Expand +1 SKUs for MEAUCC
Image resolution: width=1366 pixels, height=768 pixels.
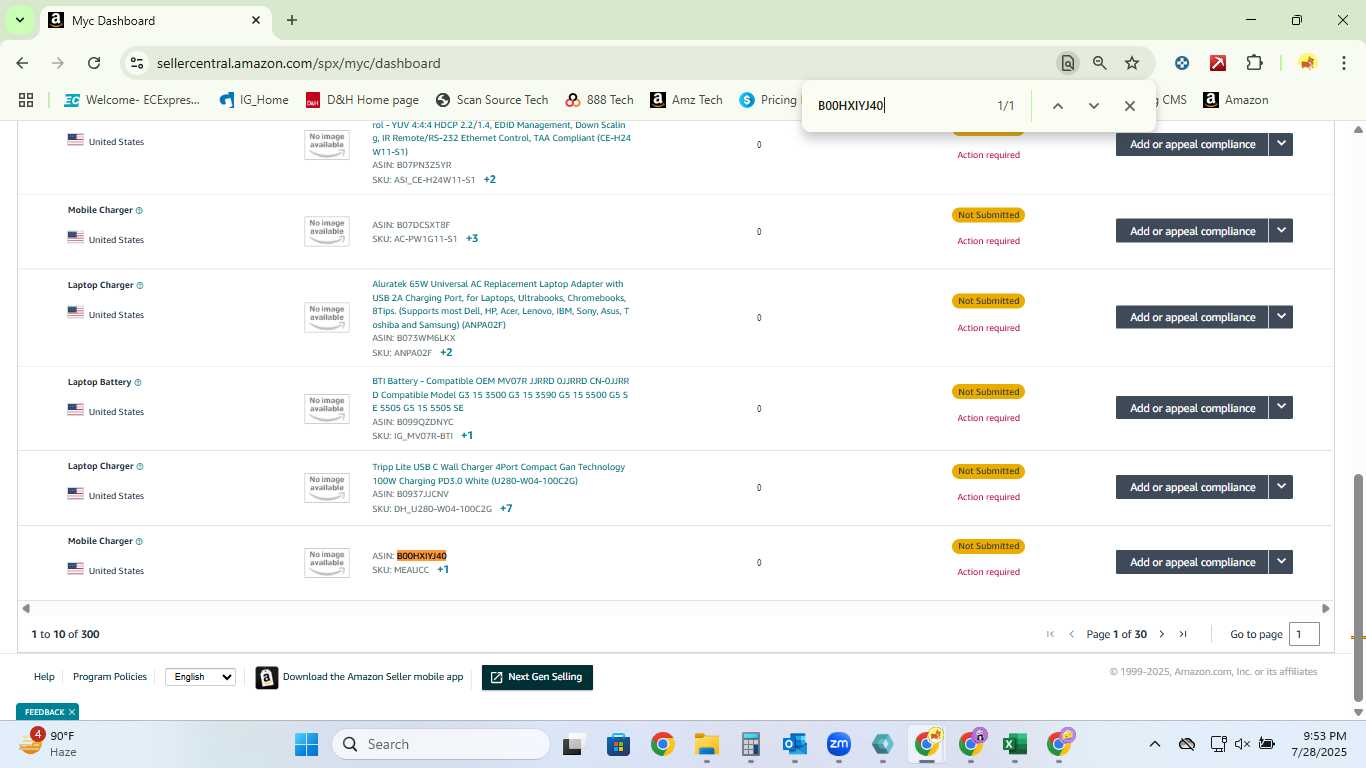tap(443, 570)
